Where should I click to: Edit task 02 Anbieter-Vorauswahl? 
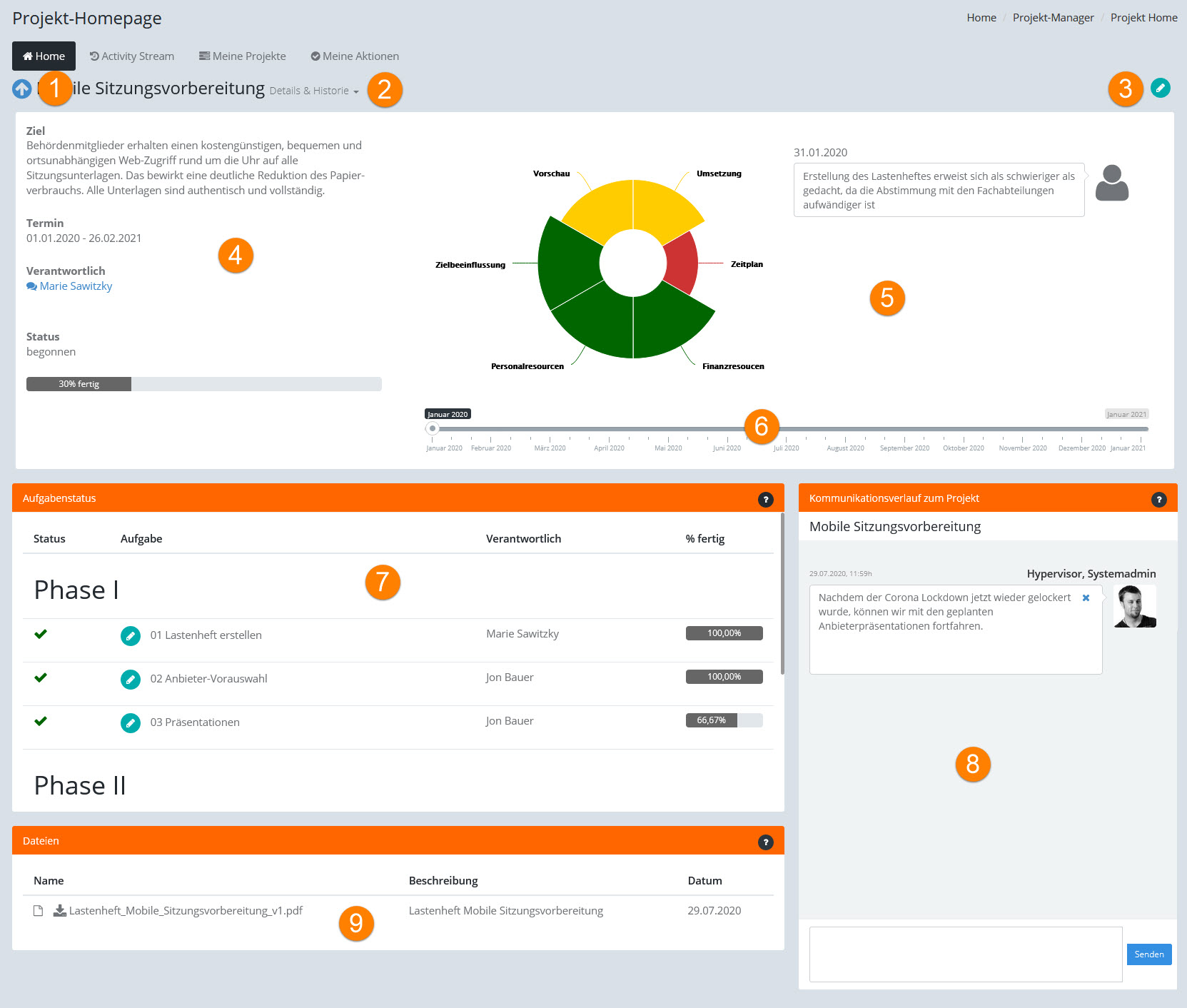tap(131, 679)
